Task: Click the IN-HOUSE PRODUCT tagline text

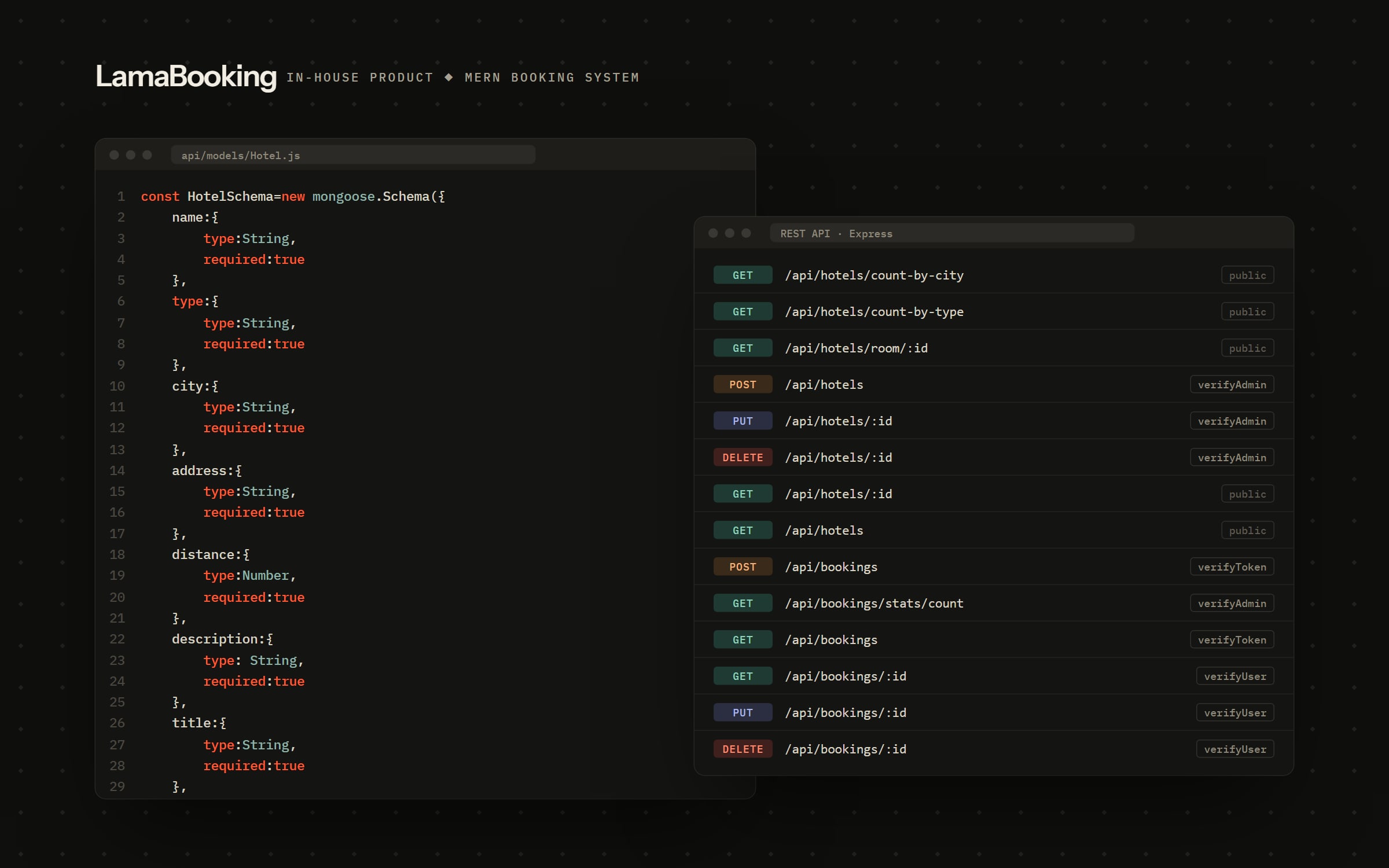Action: (x=359, y=78)
